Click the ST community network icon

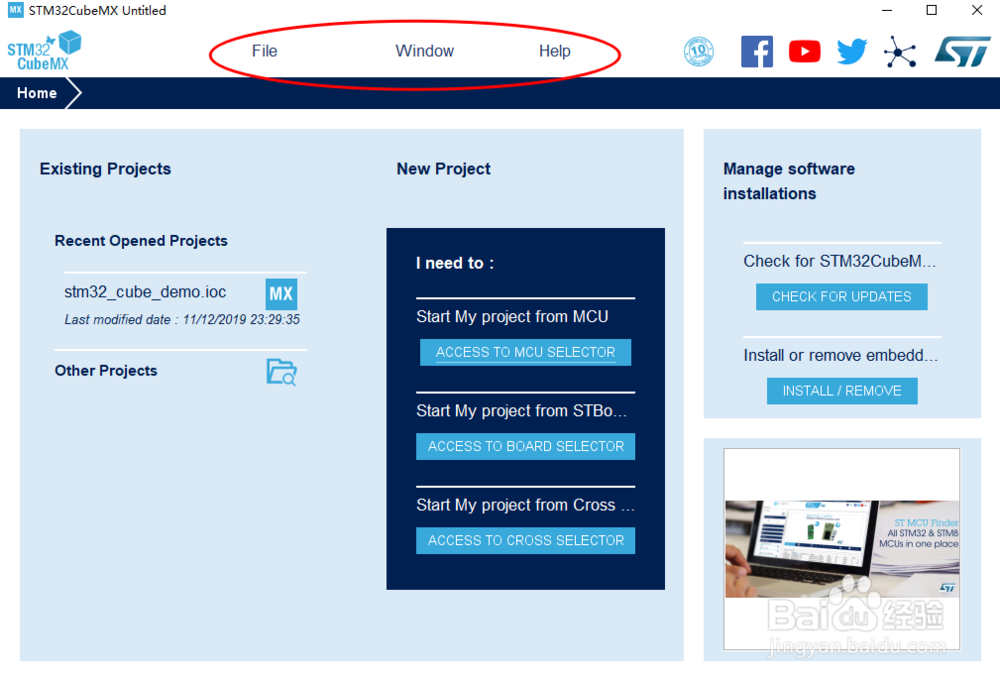click(900, 52)
